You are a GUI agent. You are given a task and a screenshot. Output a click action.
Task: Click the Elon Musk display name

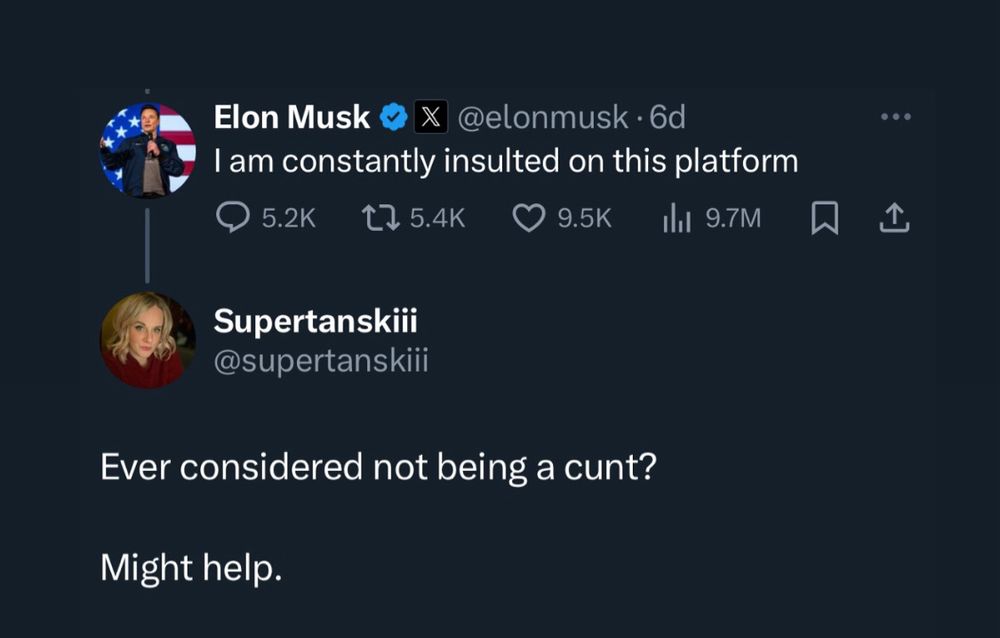tap(291, 118)
